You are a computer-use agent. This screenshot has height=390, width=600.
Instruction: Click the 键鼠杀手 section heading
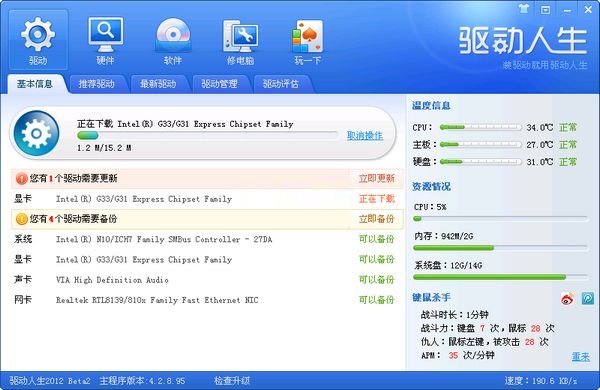[x=431, y=297]
